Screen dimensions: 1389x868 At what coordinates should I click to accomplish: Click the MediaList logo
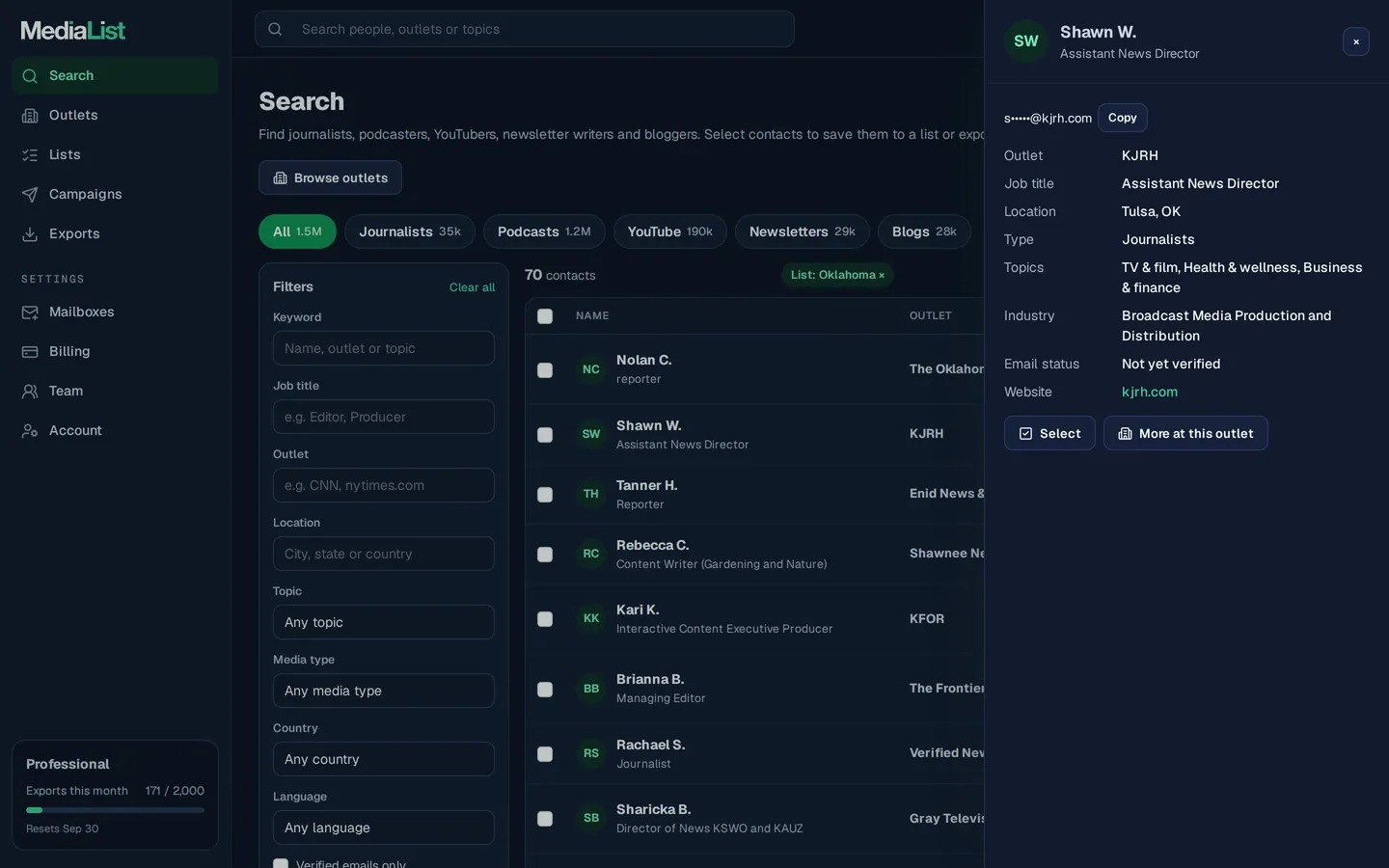73,31
